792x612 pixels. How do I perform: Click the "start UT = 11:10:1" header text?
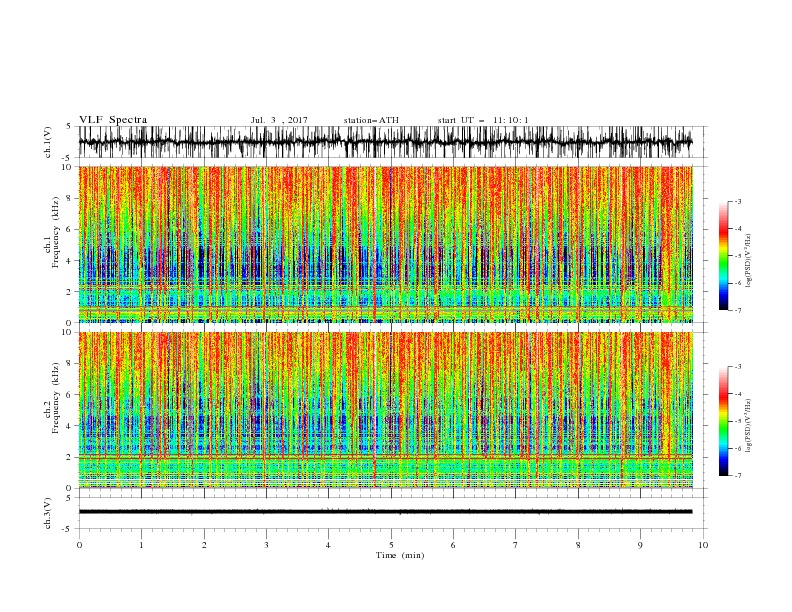(x=483, y=120)
